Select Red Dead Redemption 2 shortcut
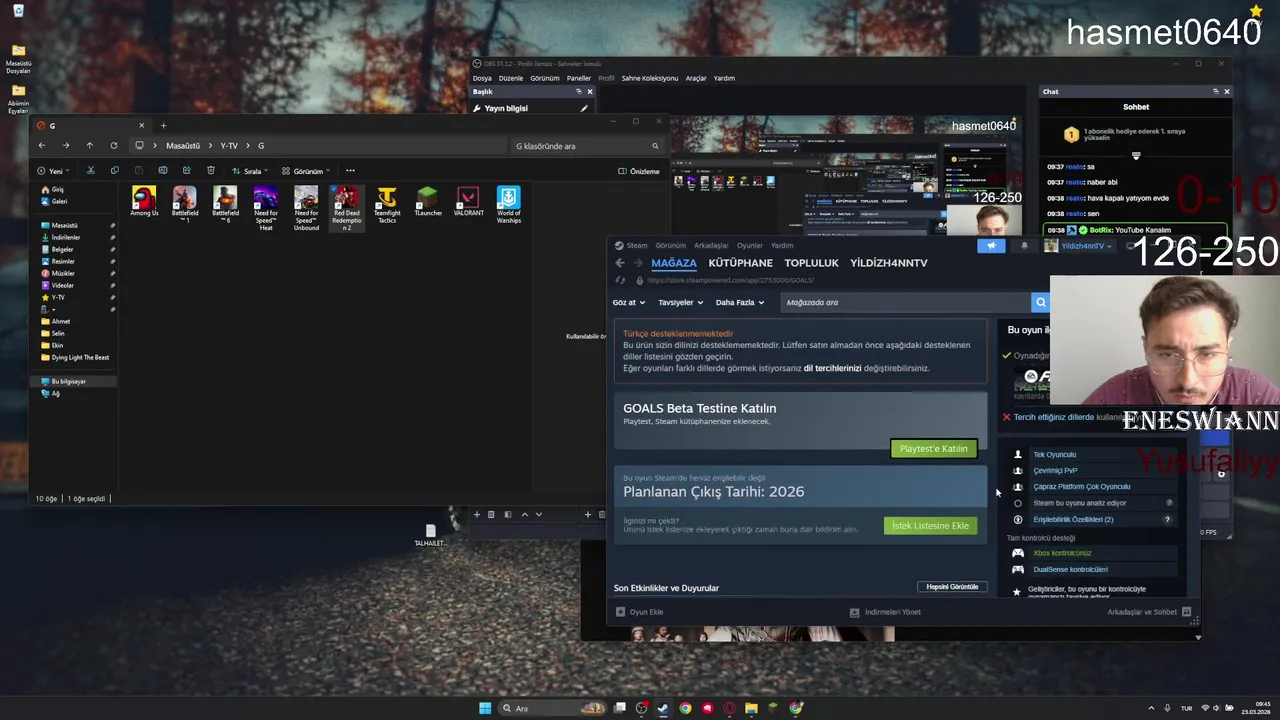This screenshot has height=720, width=1280. click(347, 208)
